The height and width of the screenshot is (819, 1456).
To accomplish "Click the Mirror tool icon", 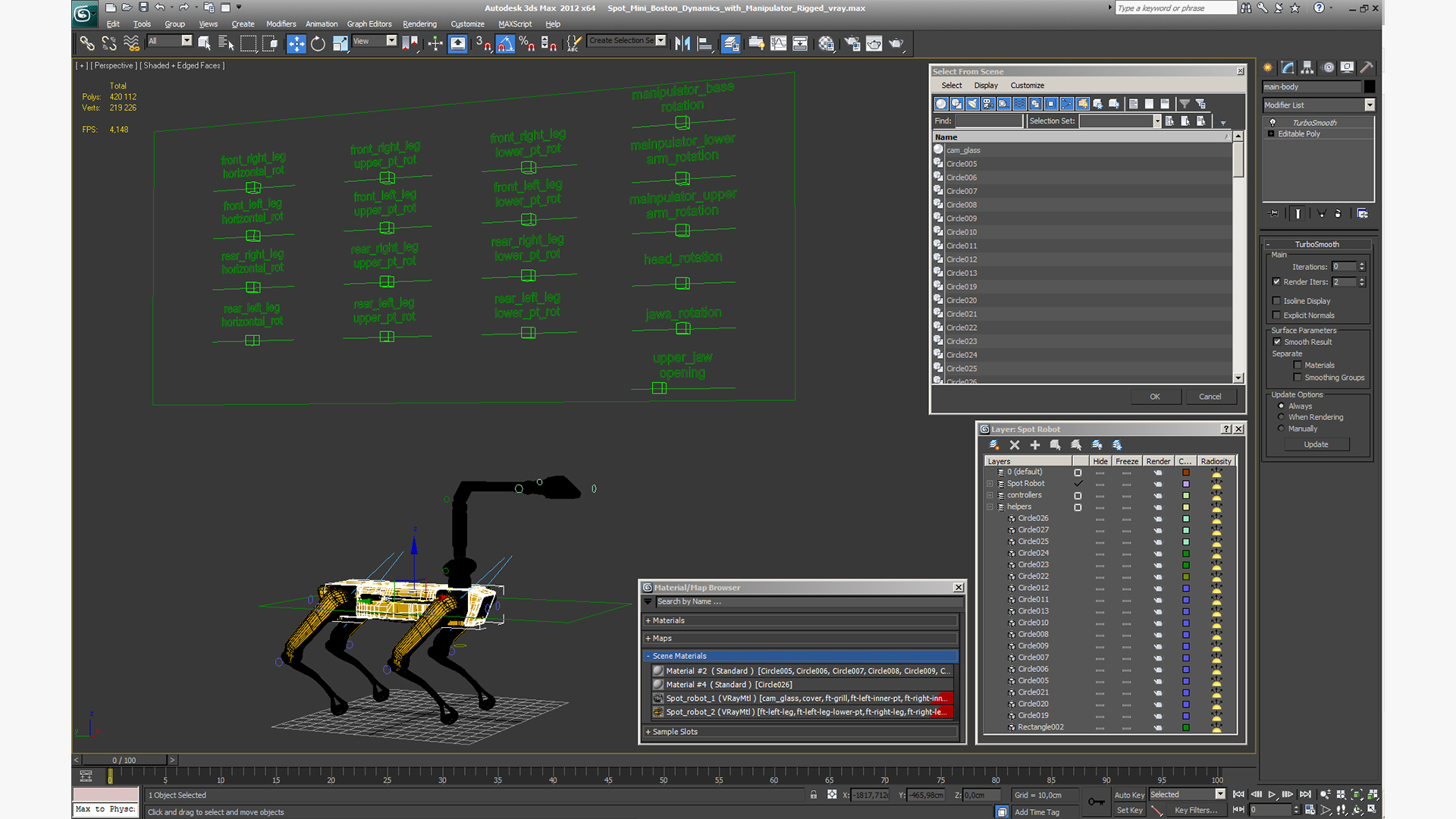I will [x=682, y=44].
